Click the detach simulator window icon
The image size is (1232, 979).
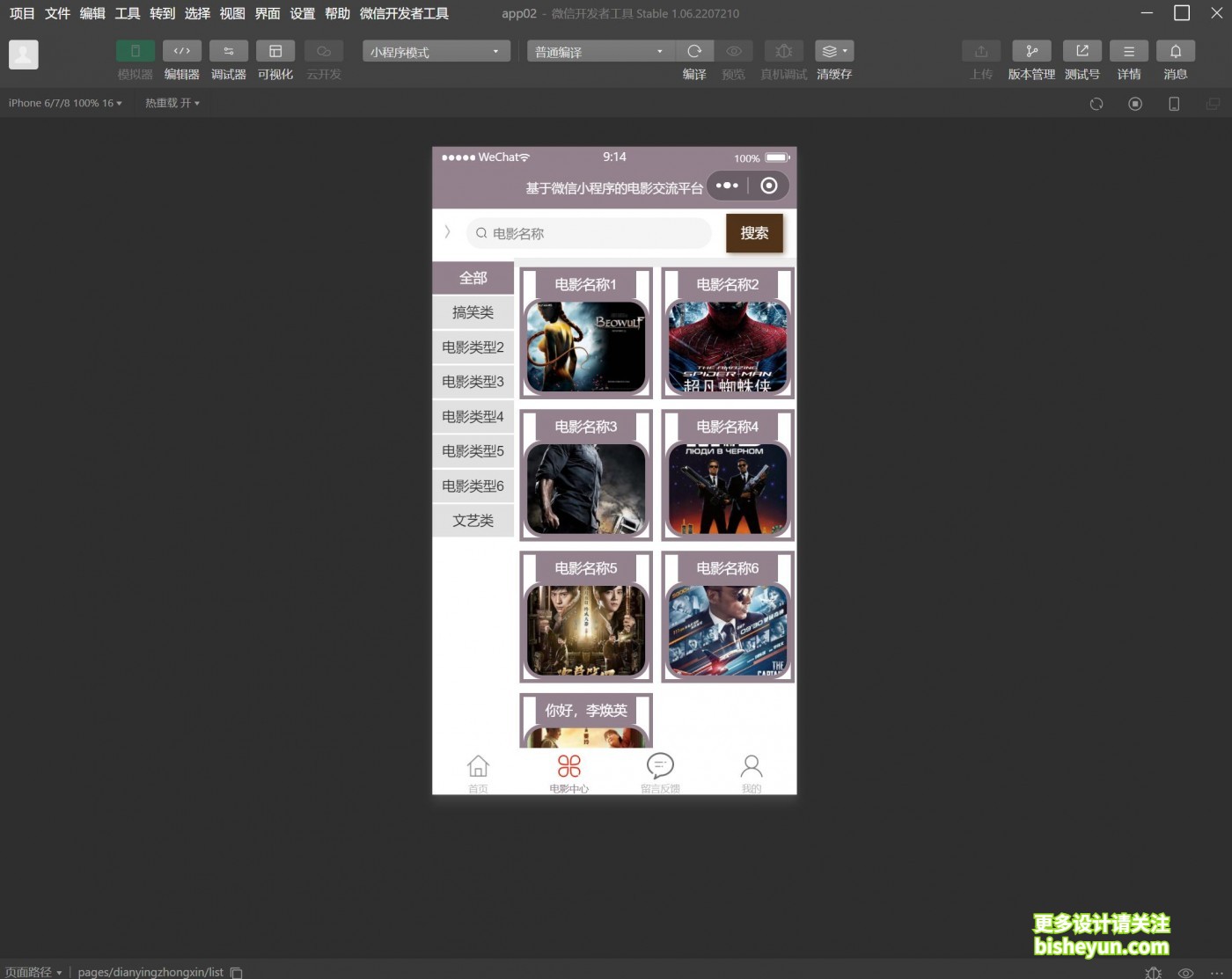click(x=1213, y=104)
